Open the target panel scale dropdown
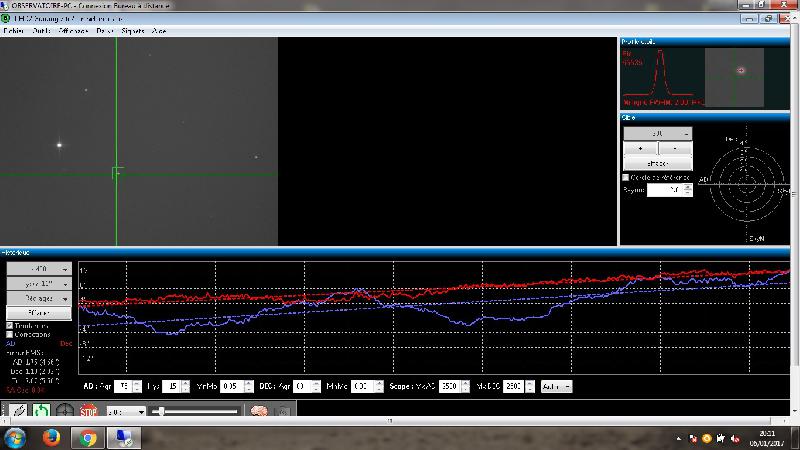This screenshot has width=800, height=450. point(658,133)
